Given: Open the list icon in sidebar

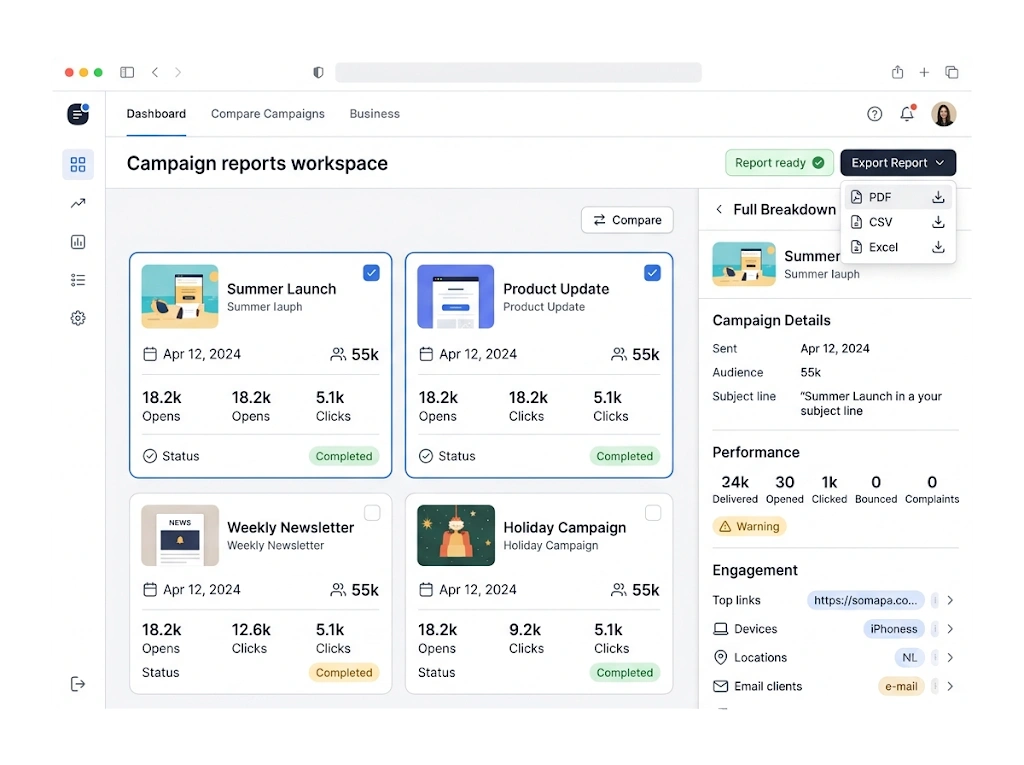Looking at the screenshot, I should click(78, 280).
